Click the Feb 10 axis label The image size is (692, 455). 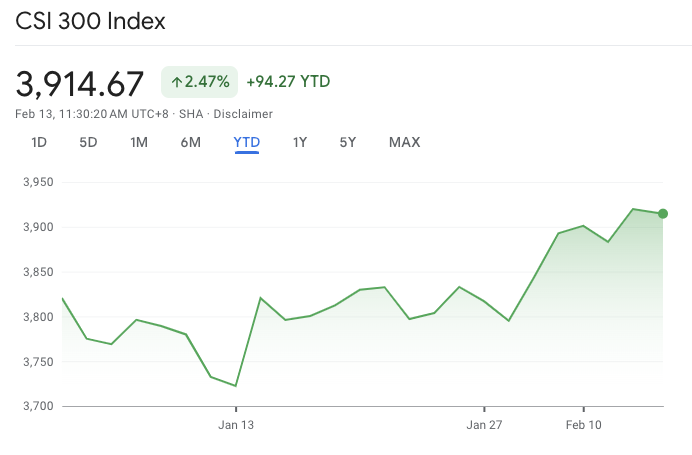coord(583,424)
